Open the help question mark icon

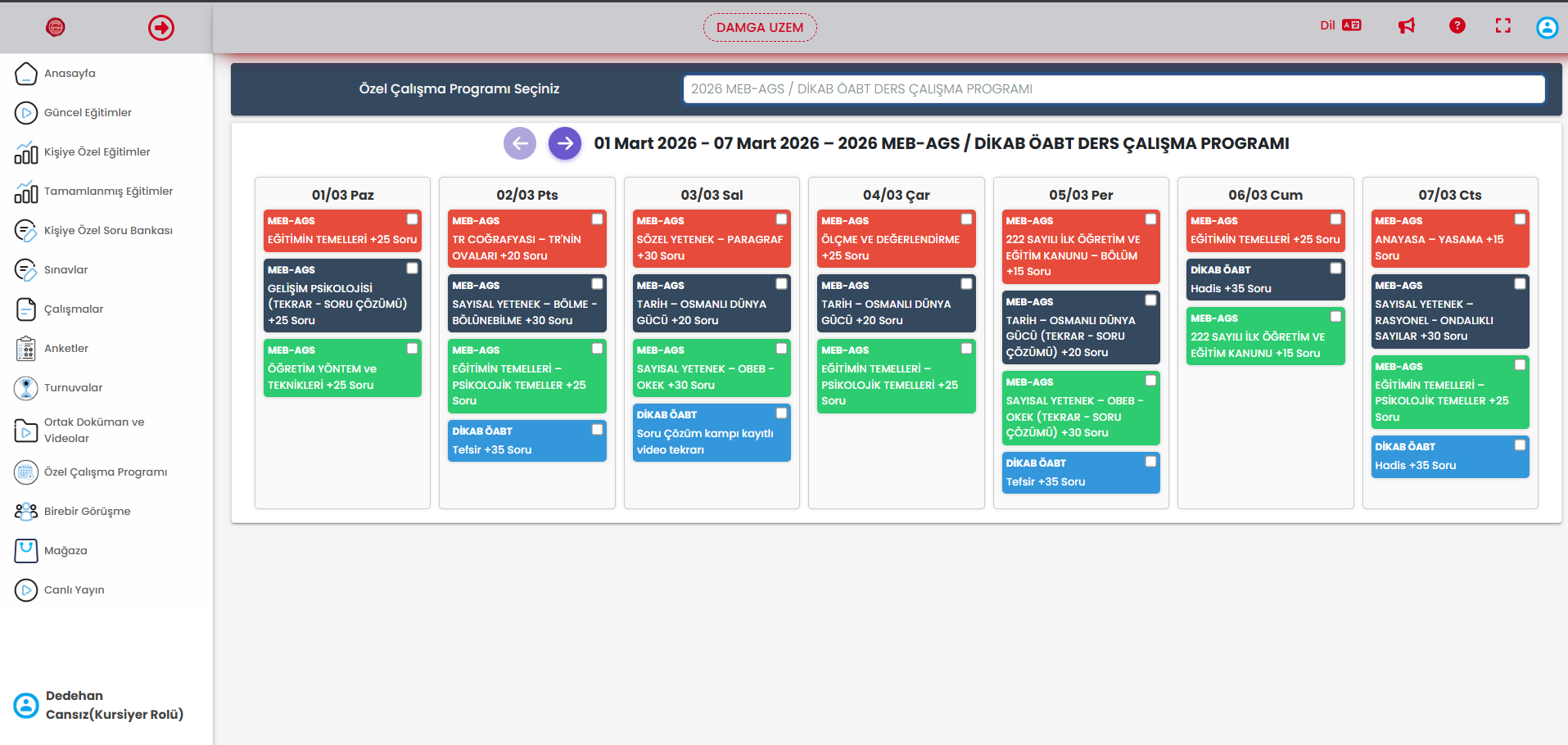(1457, 26)
